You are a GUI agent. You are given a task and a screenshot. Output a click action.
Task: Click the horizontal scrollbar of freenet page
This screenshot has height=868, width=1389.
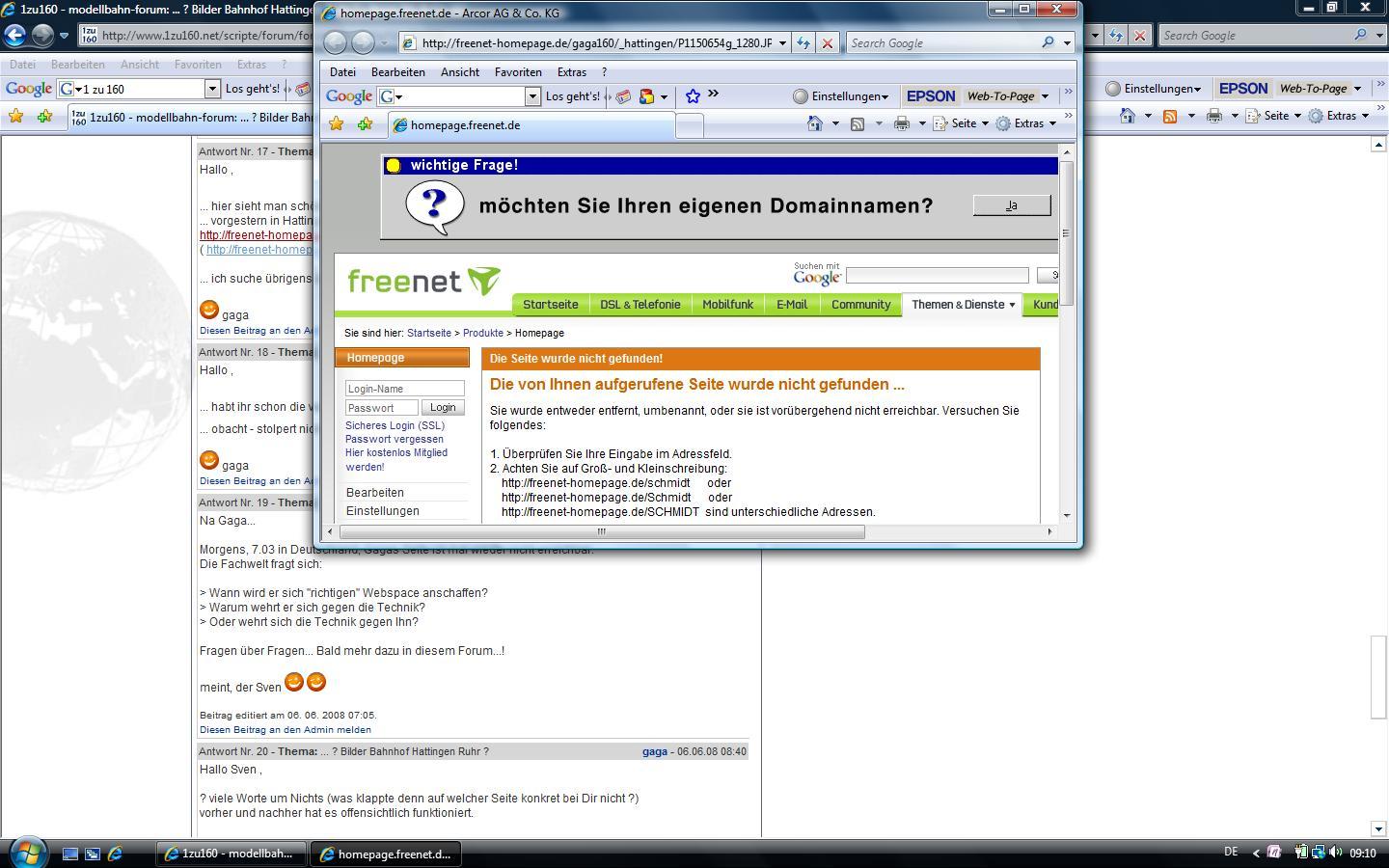coord(601,531)
